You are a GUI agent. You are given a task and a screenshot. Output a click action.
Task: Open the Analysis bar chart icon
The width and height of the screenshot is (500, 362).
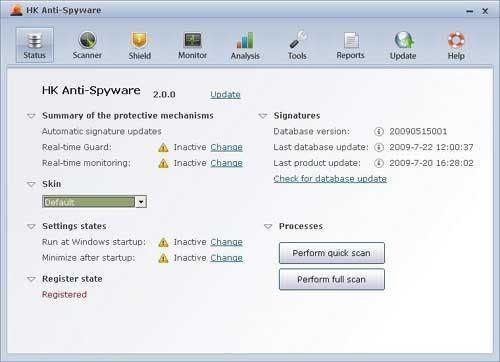[x=245, y=40]
